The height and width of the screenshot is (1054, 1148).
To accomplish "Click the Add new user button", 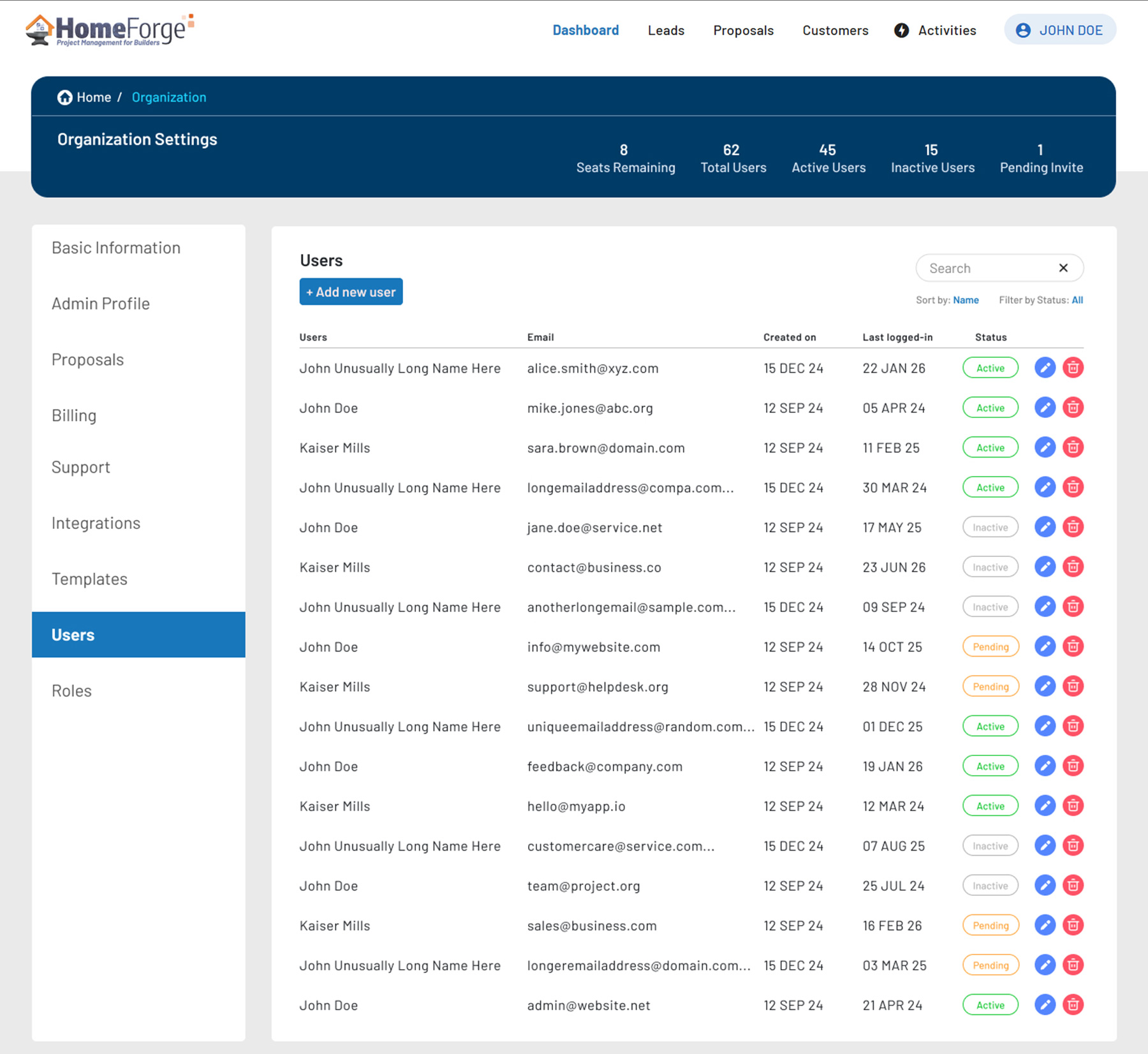I will (x=351, y=292).
